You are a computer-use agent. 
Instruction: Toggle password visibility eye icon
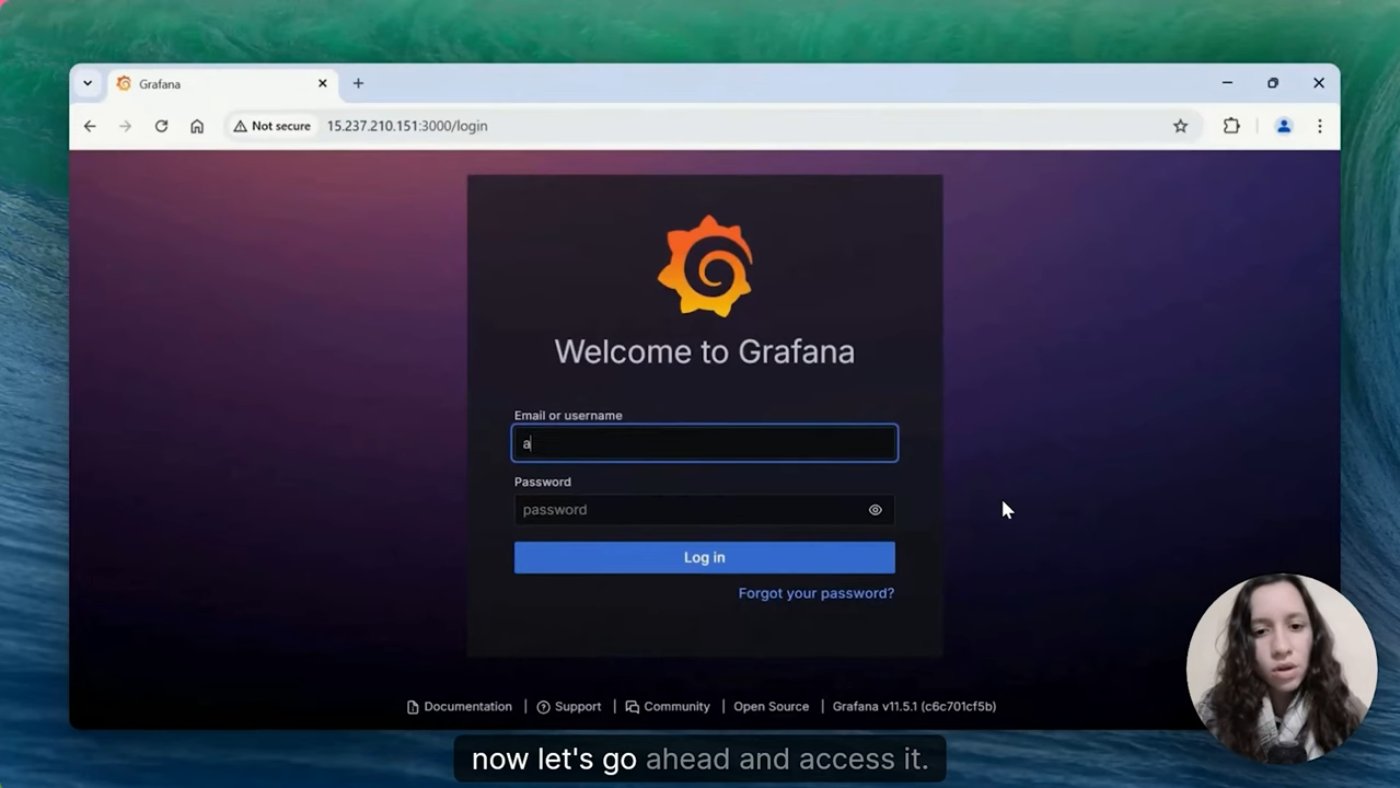(875, 510)
